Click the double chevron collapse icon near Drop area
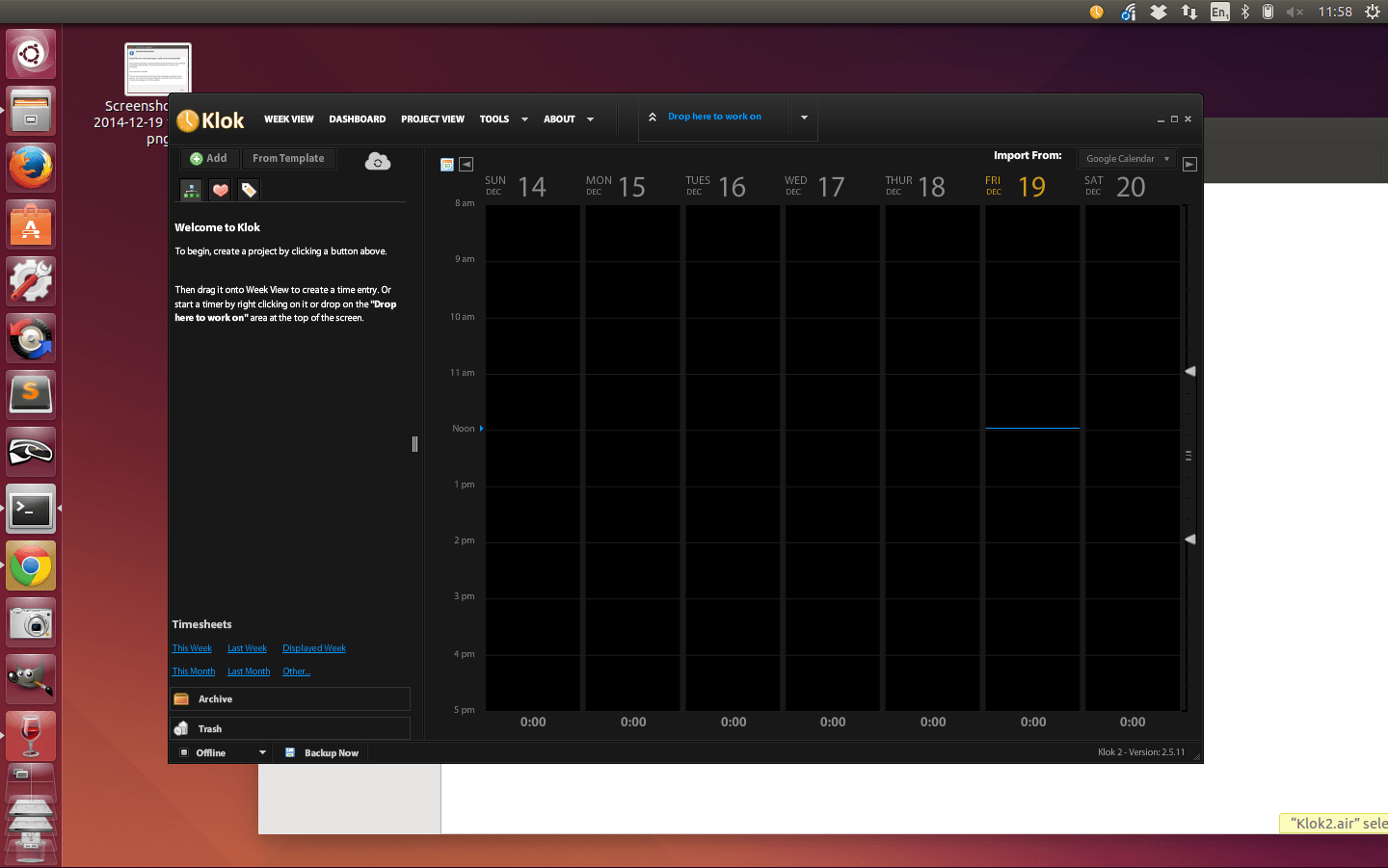The width and height of the screenshot is (1388, 868). pyautogui.click(x=653, y=117)
